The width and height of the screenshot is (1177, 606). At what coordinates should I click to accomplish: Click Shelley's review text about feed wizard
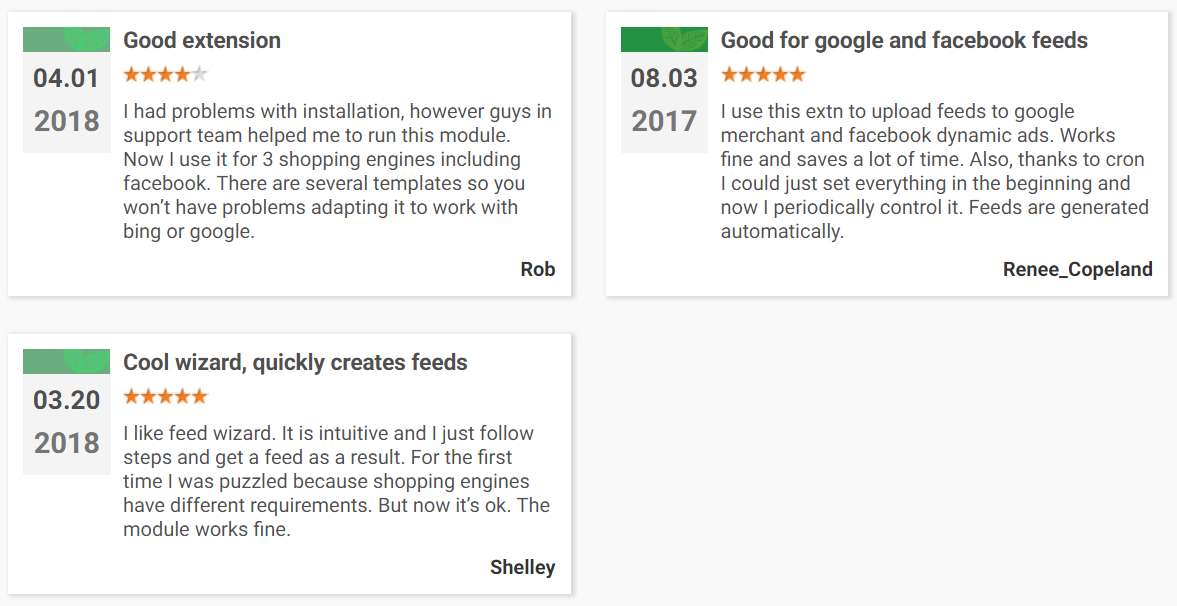(336, 481)
